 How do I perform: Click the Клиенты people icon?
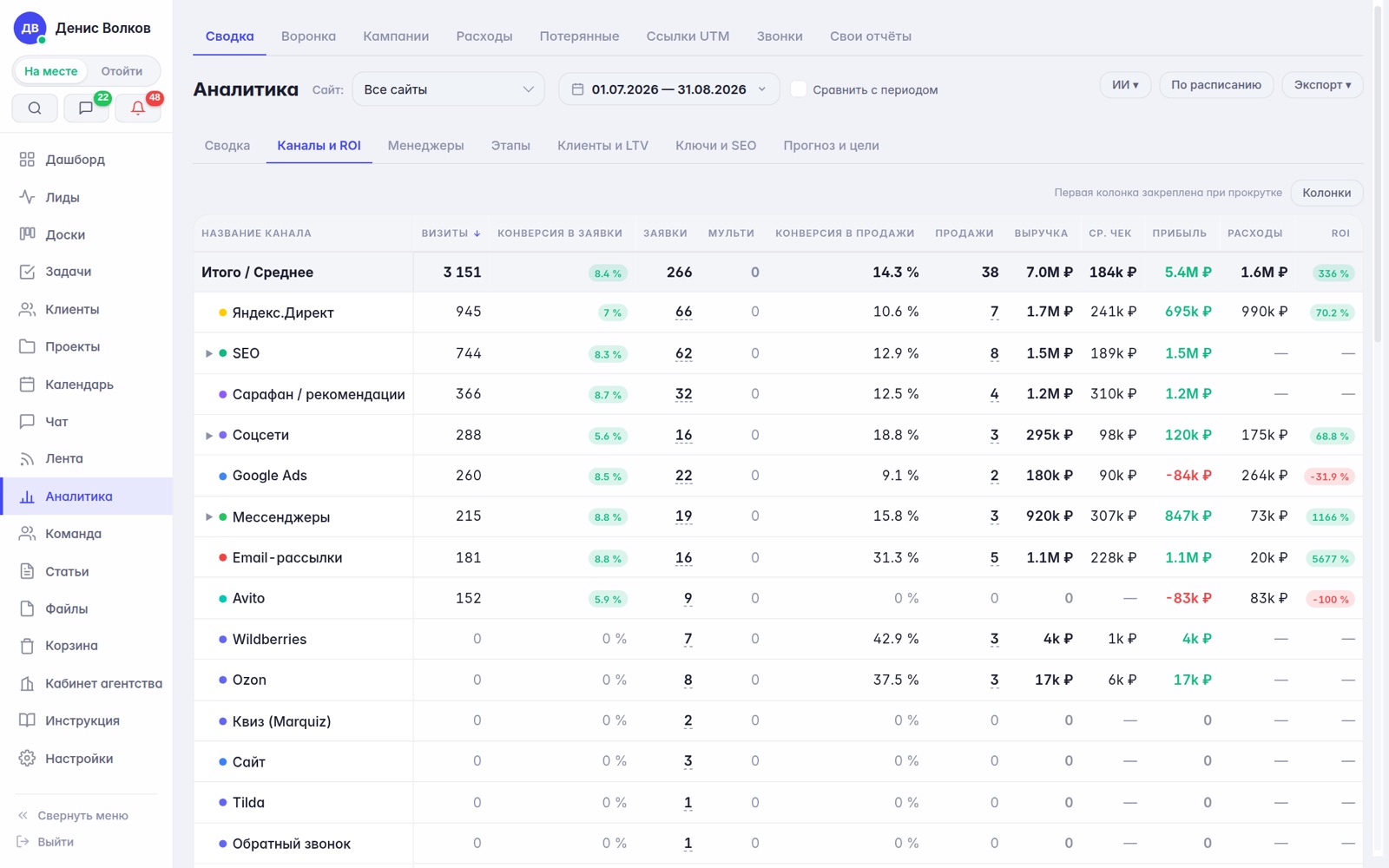27,309
